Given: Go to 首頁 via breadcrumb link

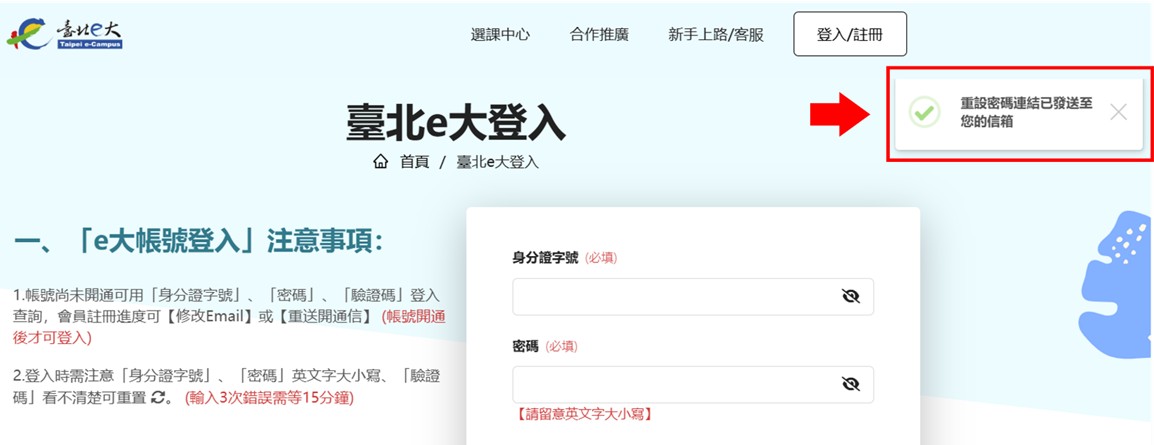Looking at the screenshot, I should coord(414,162).
